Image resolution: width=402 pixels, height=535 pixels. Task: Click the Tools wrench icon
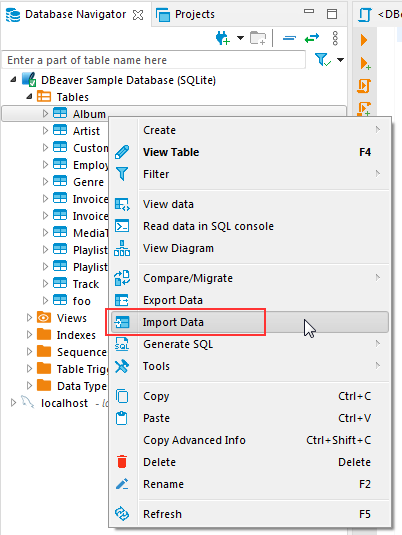tap(122, 366)
